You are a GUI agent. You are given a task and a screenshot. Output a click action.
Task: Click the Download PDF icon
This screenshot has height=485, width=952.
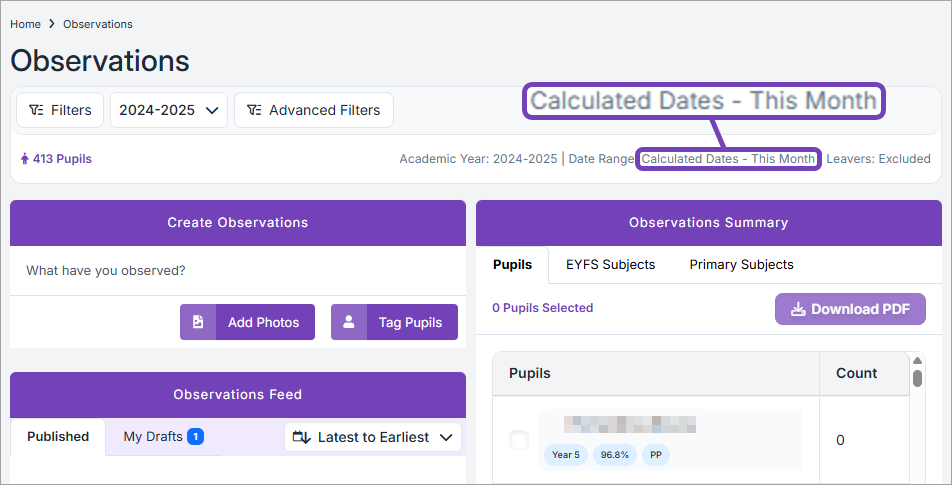point(798,309)
